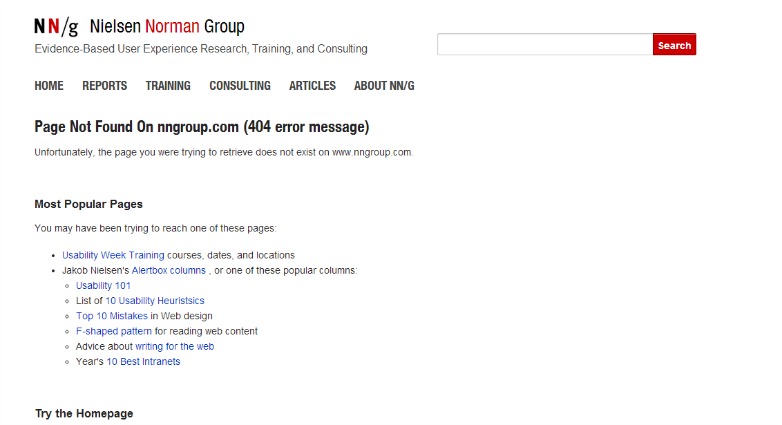
Task: Go to the HOME menu item
Action: pos(49,86)
